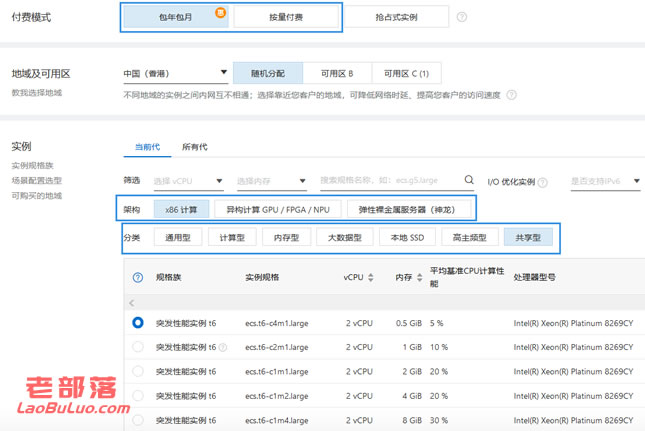This screenshot has width=645, height=431.
Task: Select 异构计算 GPU / FPGA / NPU architecture
Action: coord(278,209)
